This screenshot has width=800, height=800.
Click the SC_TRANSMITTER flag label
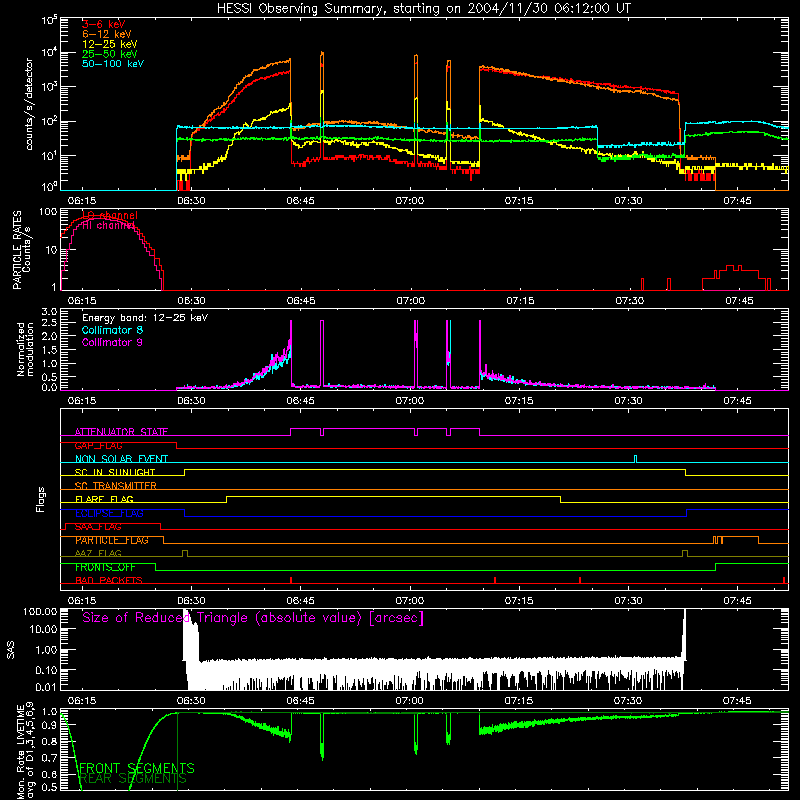click(x=116, y=486)
